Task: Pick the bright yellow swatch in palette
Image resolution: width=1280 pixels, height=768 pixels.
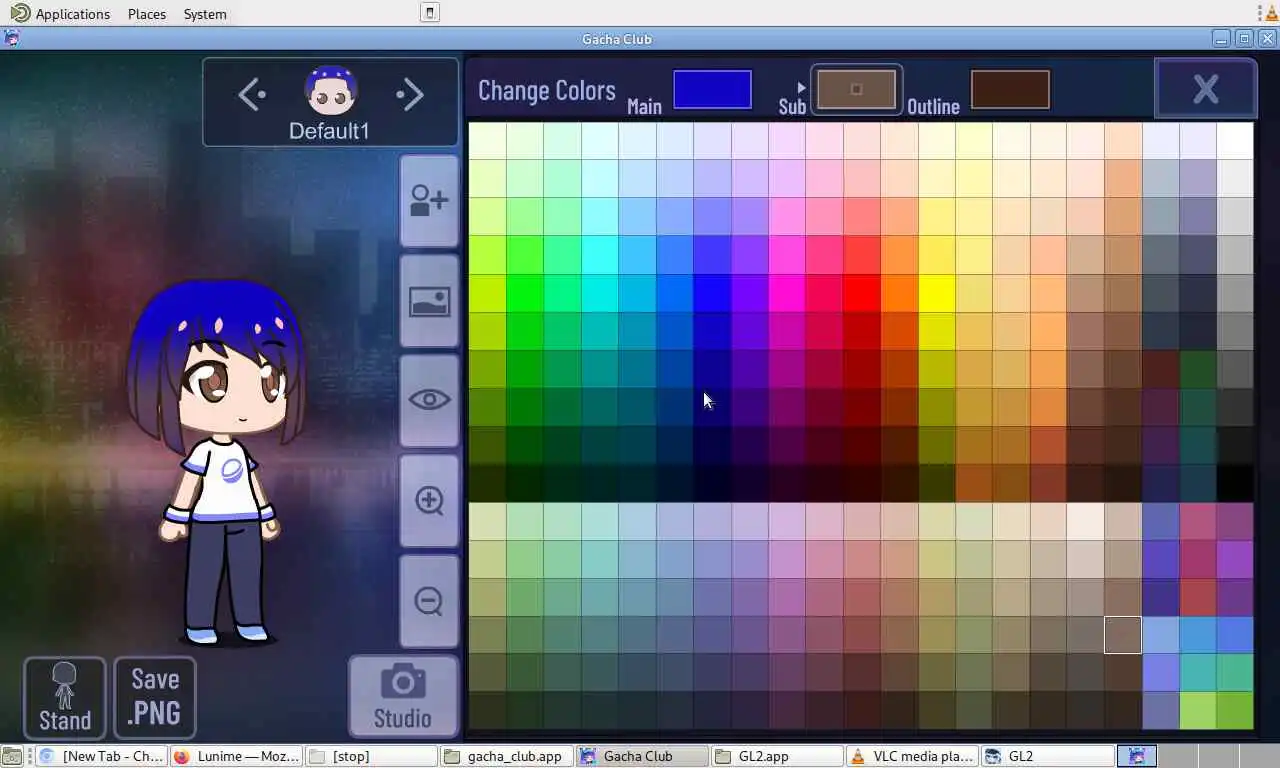Action: 937,293
